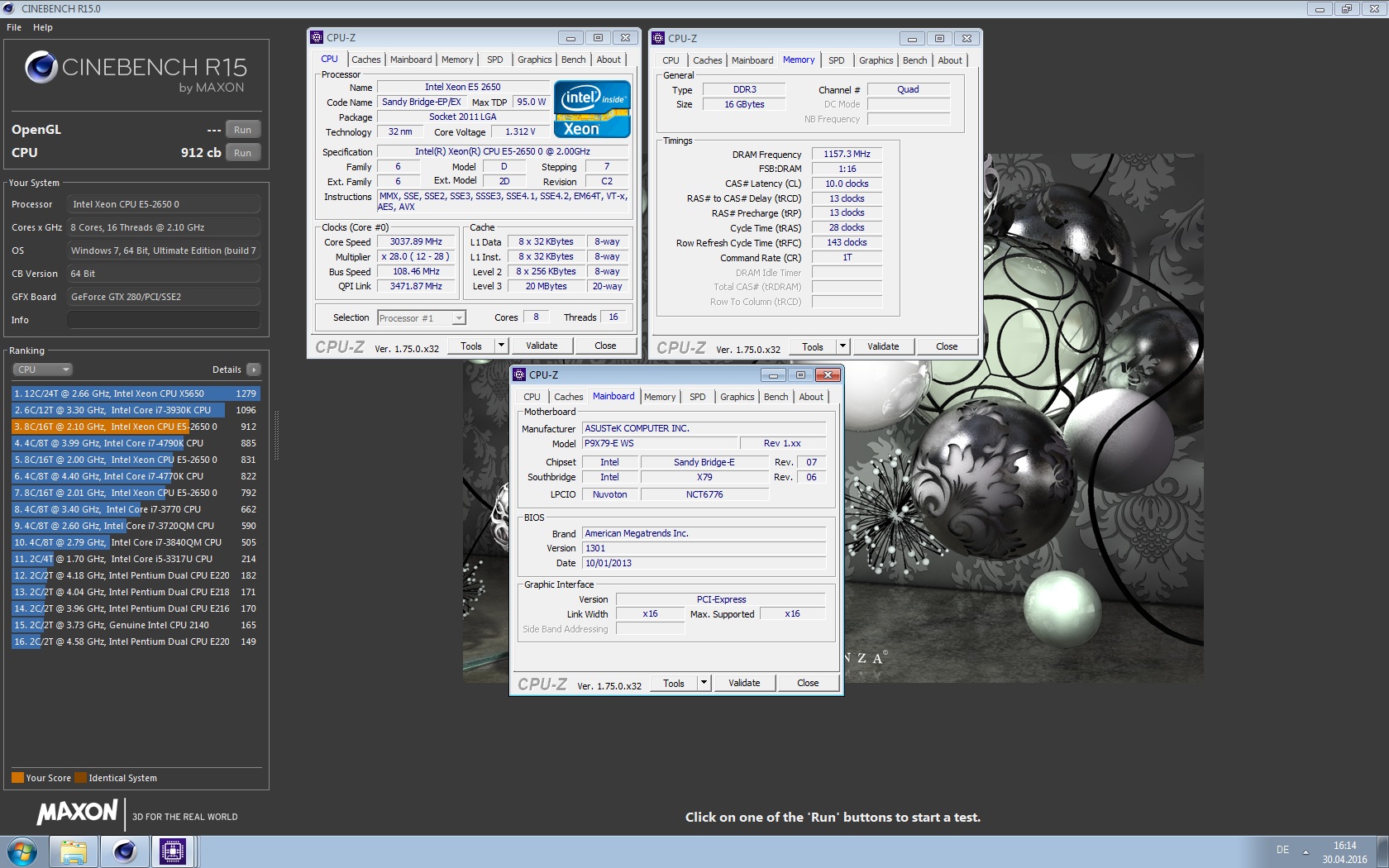Open the File menu
Viewport: 1389px width, 868px height.
(x=14, y=27)
